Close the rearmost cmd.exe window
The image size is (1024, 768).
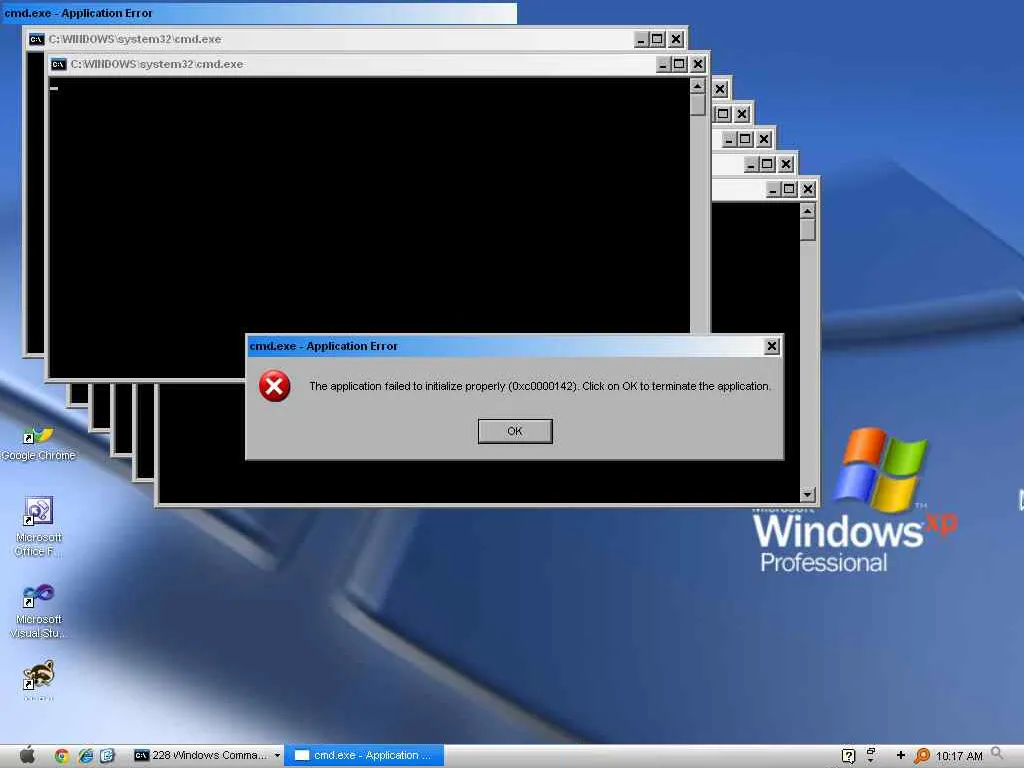[x=676, y=40]
